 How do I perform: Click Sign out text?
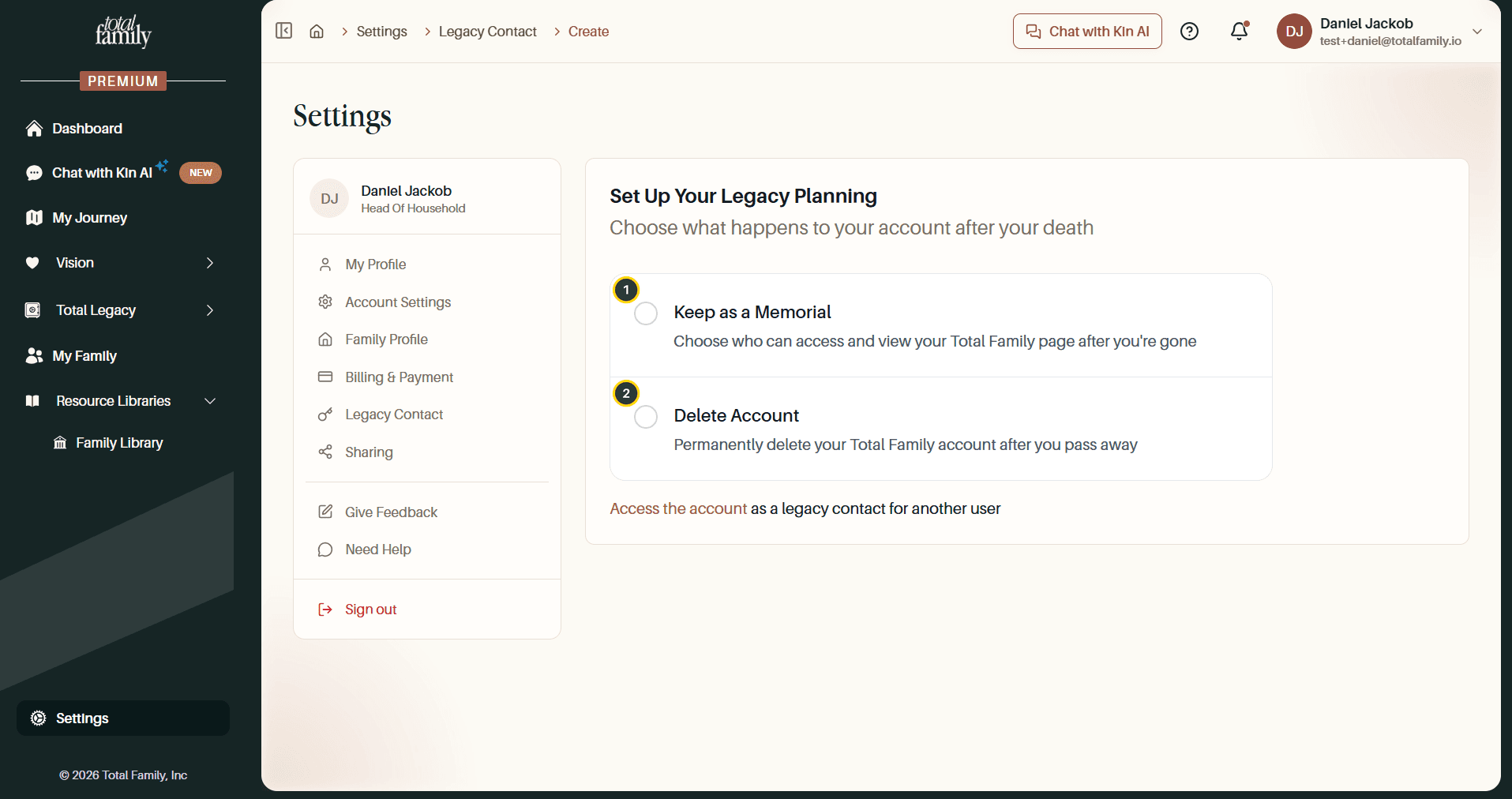pos(371,610)
